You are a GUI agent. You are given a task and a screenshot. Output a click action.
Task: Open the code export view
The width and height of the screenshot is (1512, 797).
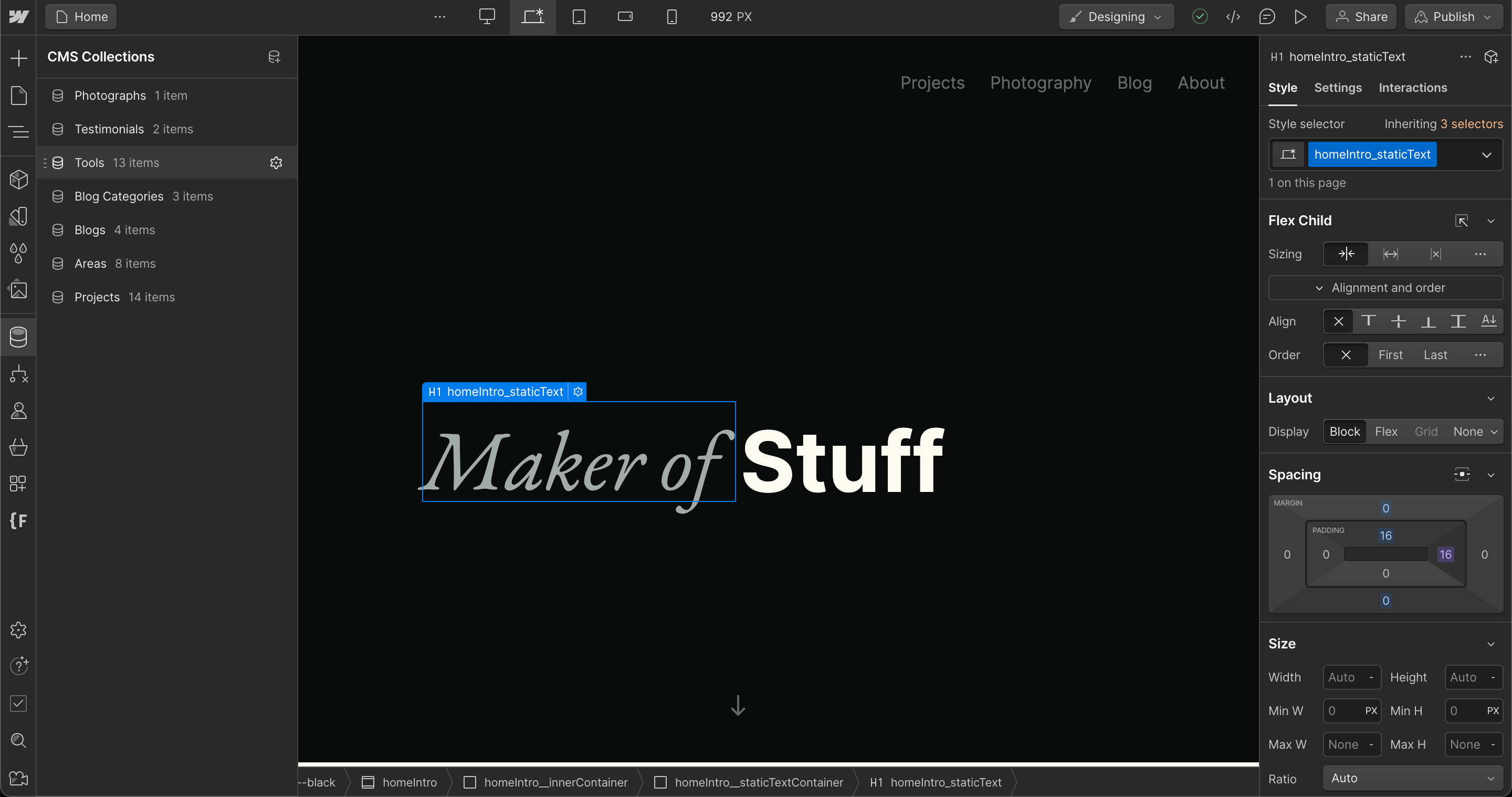coord(1234,17)
